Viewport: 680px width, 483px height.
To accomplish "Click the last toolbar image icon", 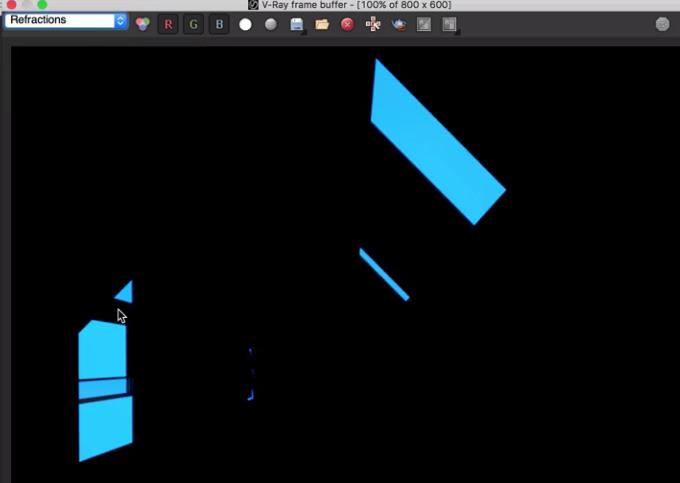I will (450, 25).
